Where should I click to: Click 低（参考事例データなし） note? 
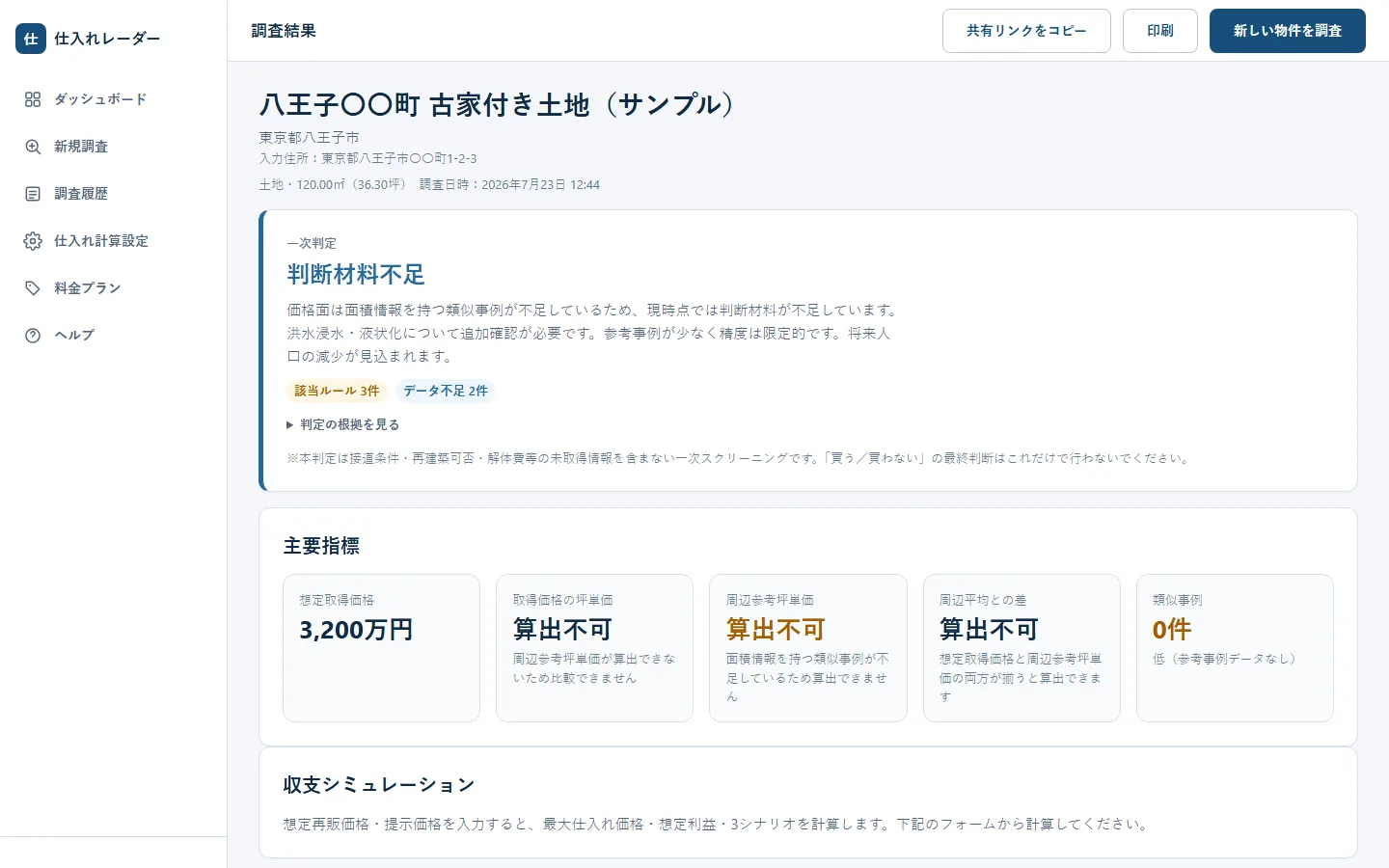pos(1225,659)
